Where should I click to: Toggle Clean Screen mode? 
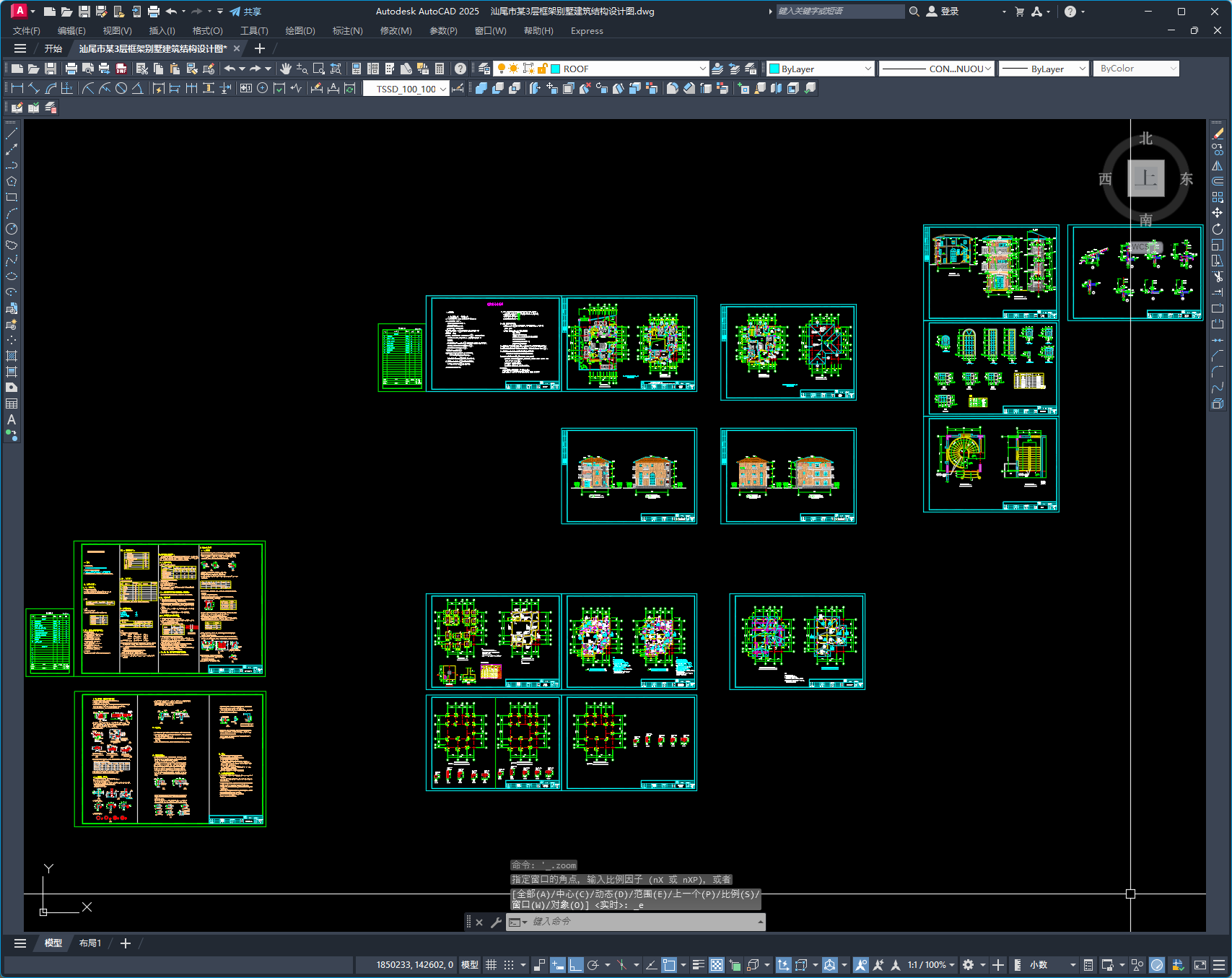1200,965
